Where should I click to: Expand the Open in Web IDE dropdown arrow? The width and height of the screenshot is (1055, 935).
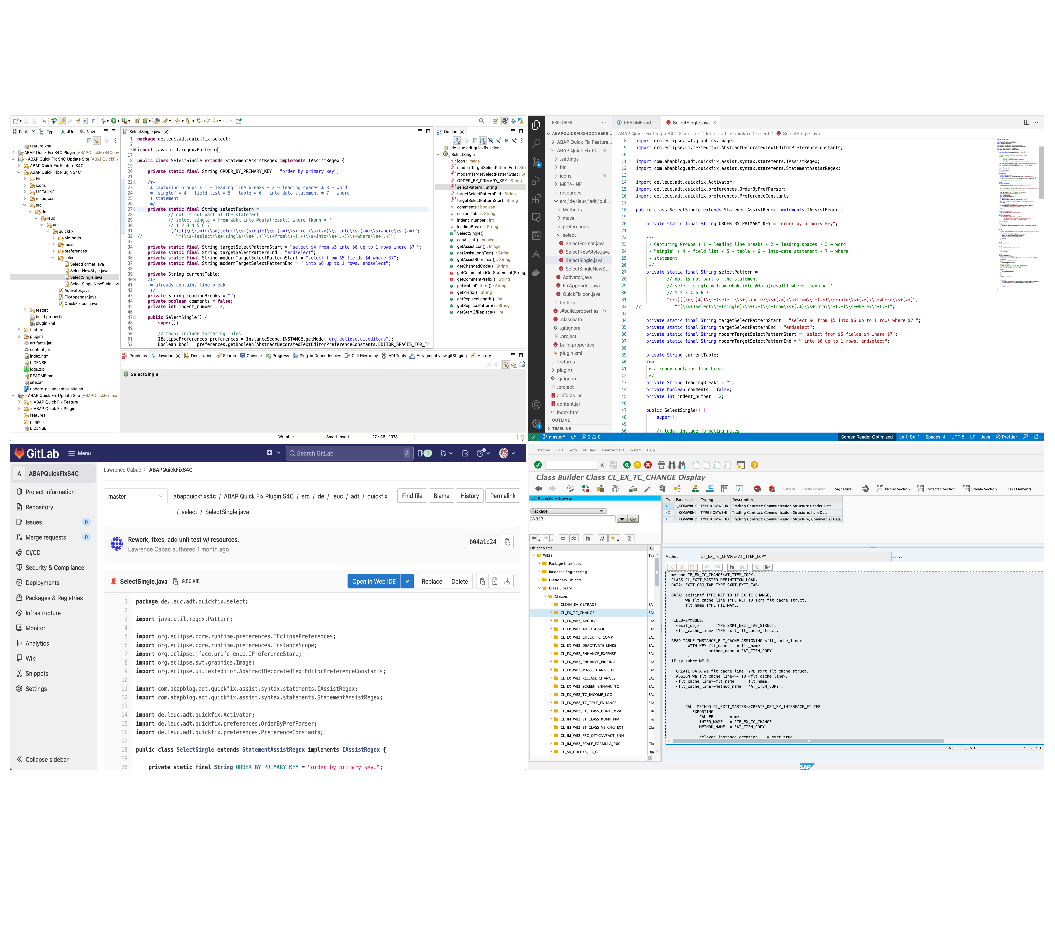407,581
